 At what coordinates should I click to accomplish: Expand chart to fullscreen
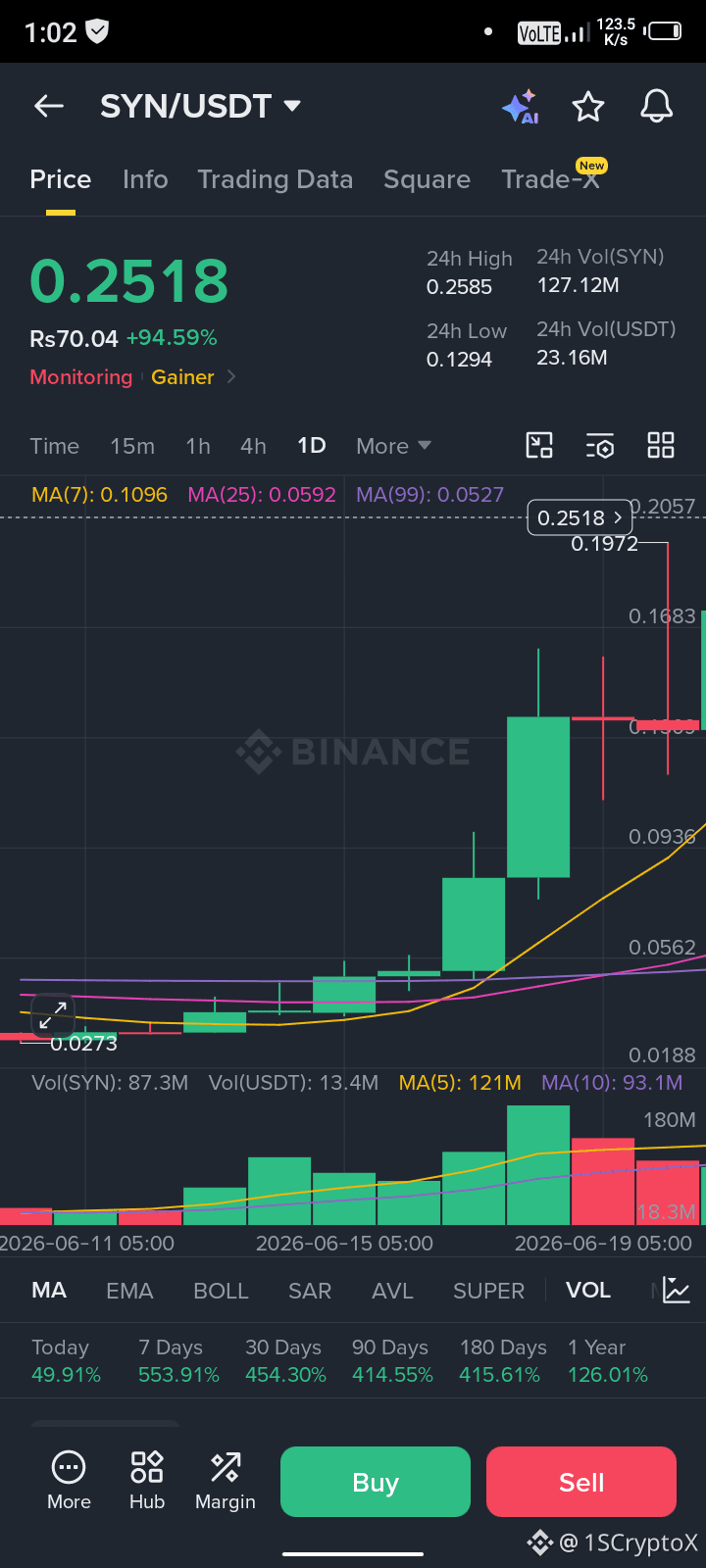click(x=53, y=1015)
